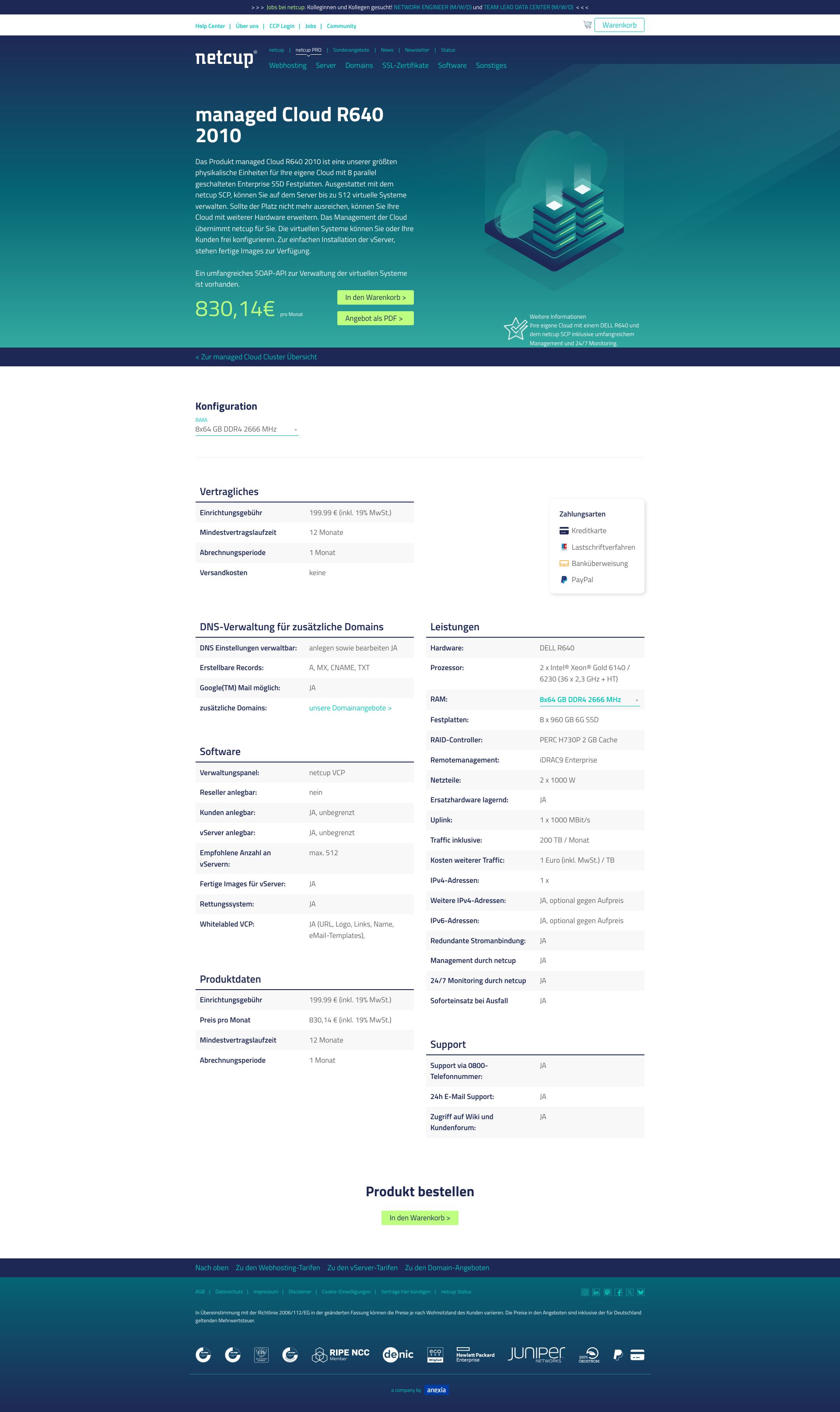Viewport: 840px width, 1412px height.
Task: Click the PayPal icon under Zahlungsarten
Action: [564, 580]
